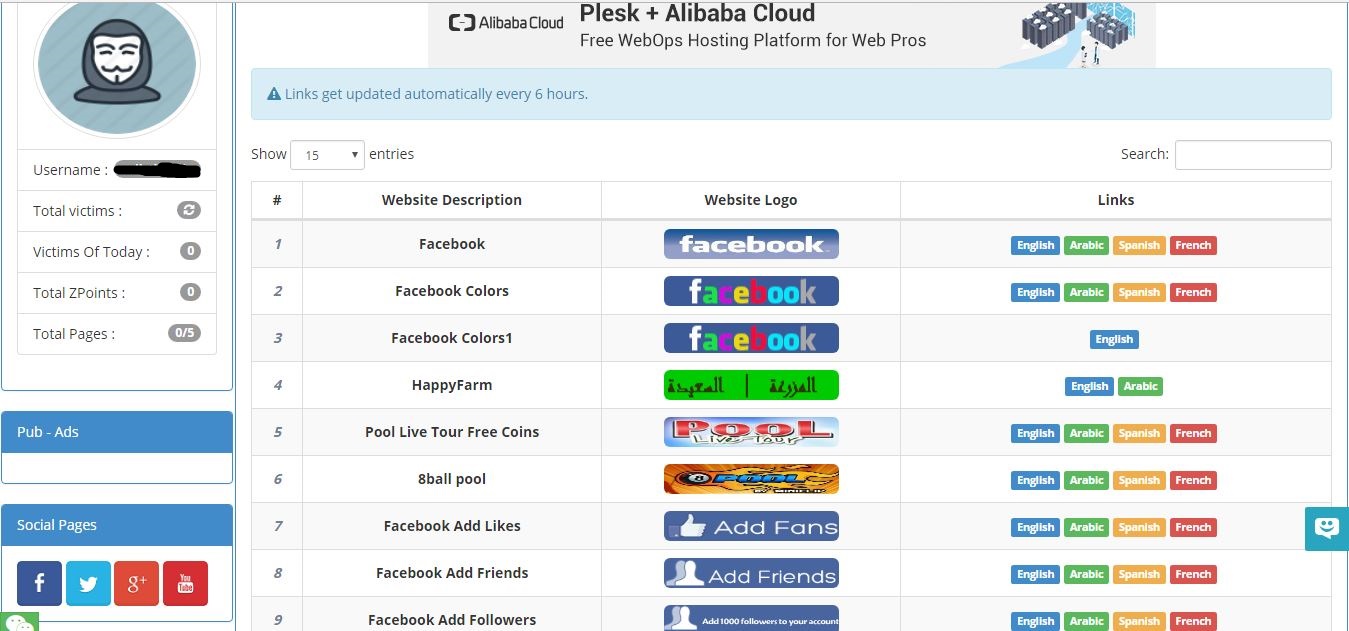This screenshot has height=631, width=1349.
Task: Select the Spanish link for 8ball pool
Action: (x=1139, y=480)
